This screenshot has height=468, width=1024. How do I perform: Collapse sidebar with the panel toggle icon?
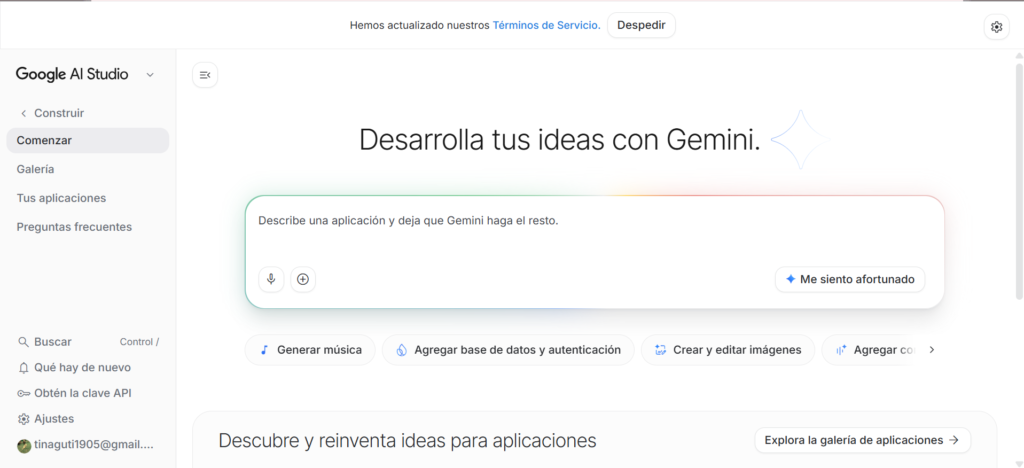[x=205, y=75]
